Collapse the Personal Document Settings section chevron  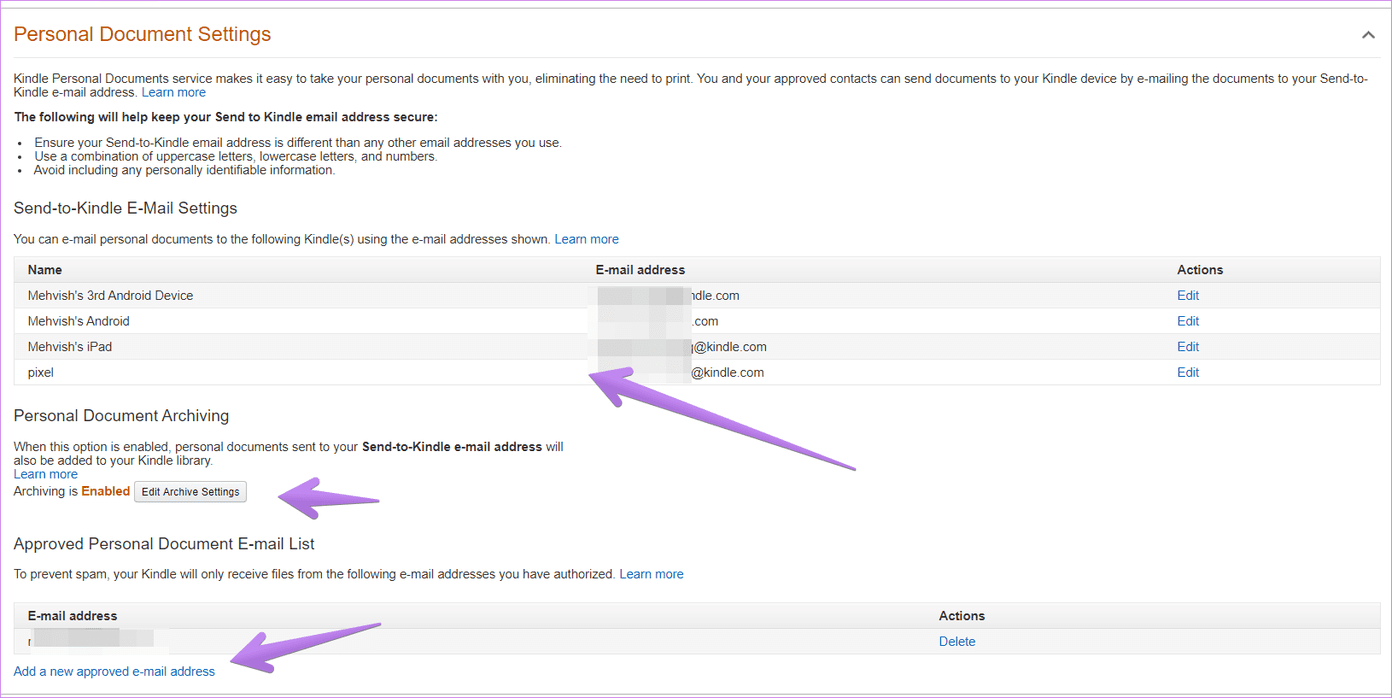click(1368, 35)
